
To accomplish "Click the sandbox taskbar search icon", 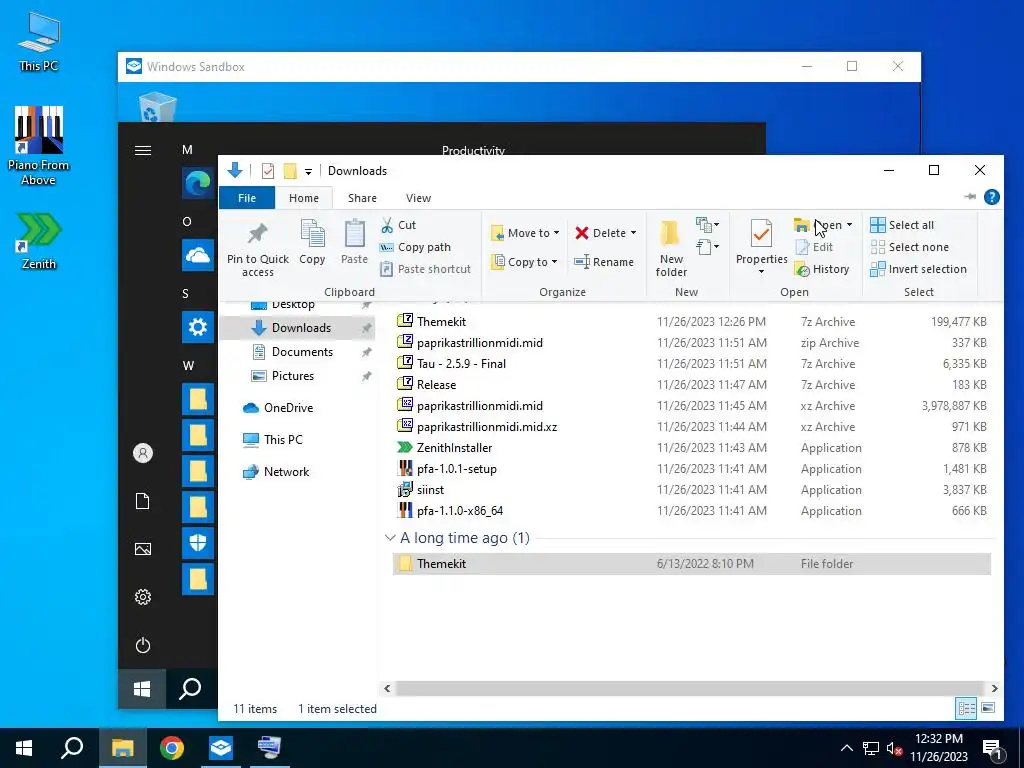I will pyautogui.click(x=190, y=688).
